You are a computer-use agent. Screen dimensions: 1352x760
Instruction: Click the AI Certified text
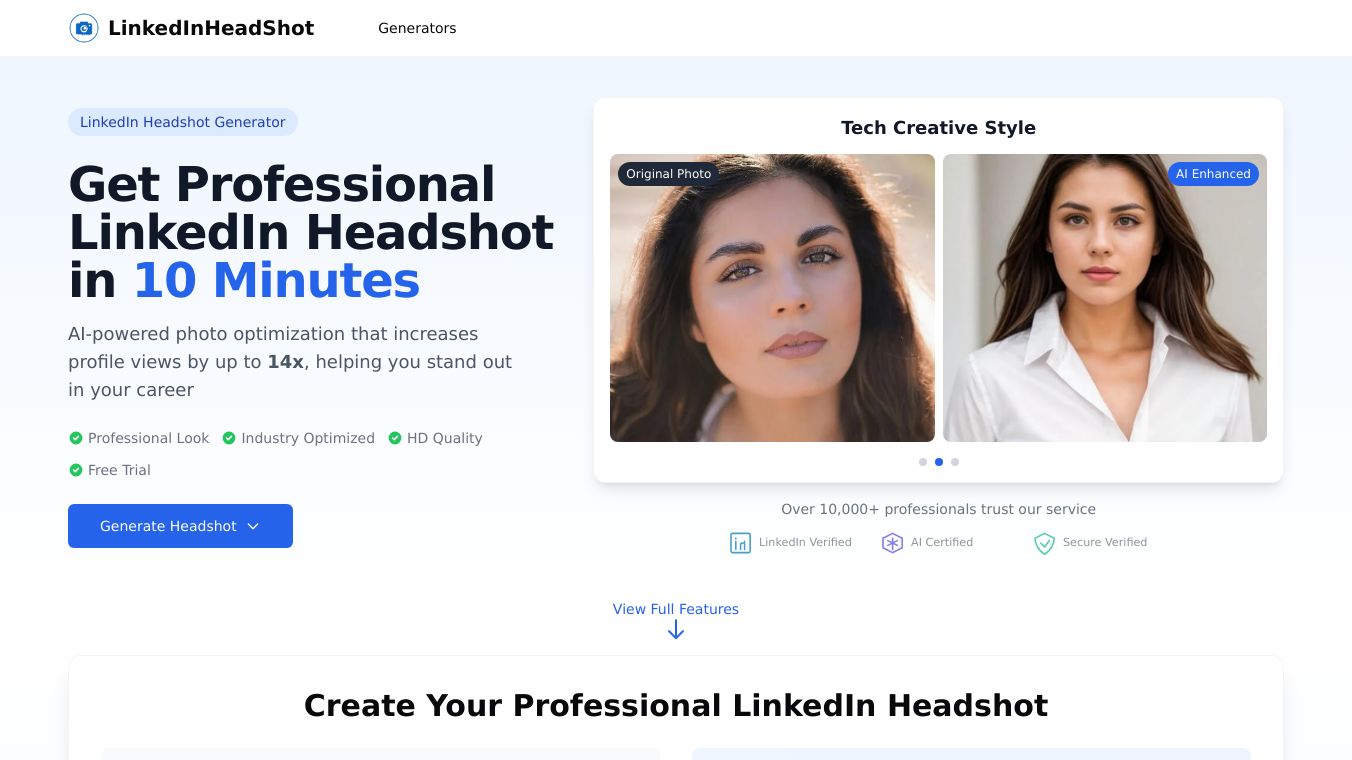pyautogui.click(x=942, y=542)
